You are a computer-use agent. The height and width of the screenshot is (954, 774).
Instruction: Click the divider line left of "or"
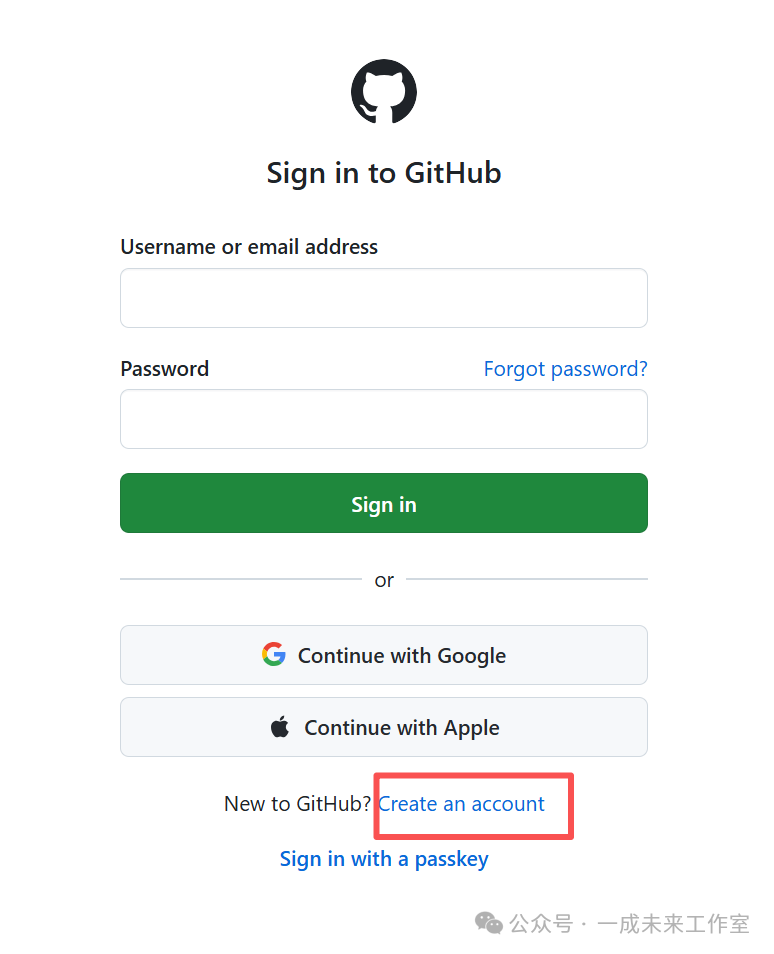pos(240,579)
